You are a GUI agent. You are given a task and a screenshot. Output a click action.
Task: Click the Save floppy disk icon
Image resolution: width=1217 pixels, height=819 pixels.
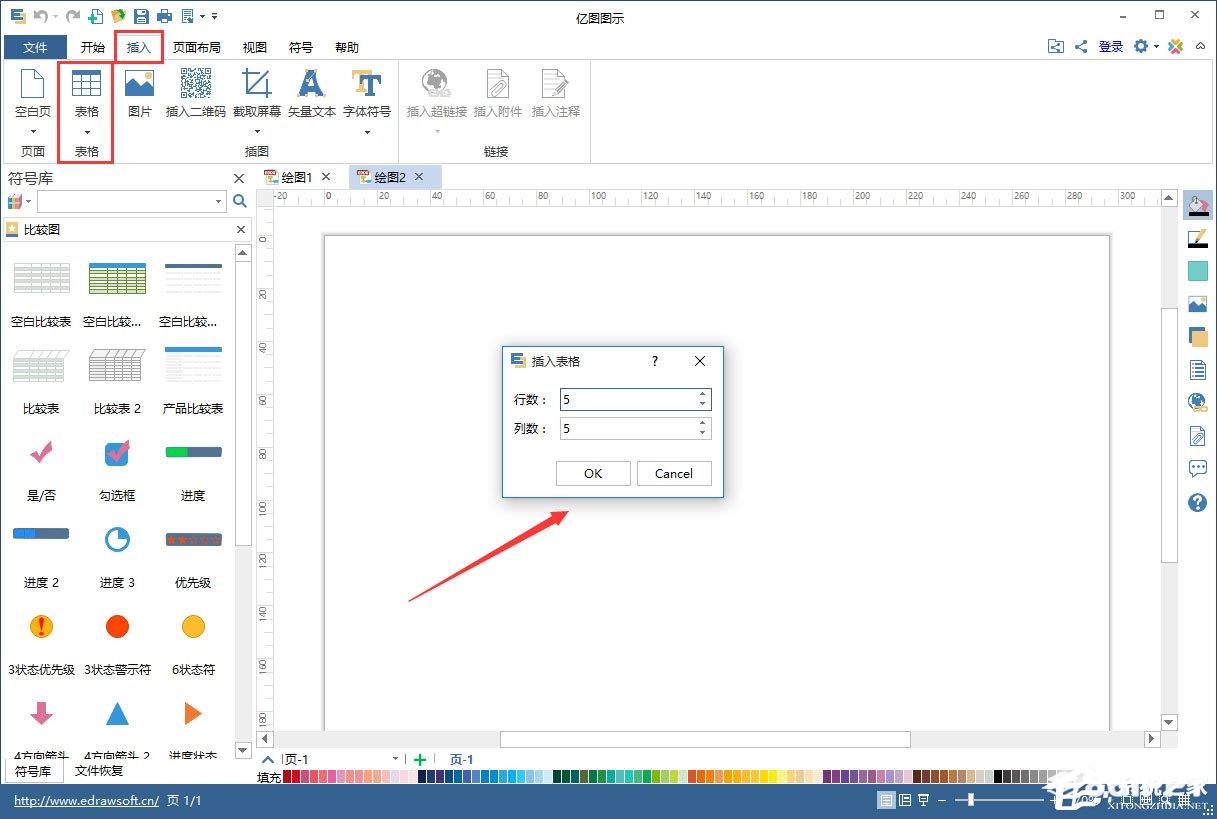click(x=141, y=16)
